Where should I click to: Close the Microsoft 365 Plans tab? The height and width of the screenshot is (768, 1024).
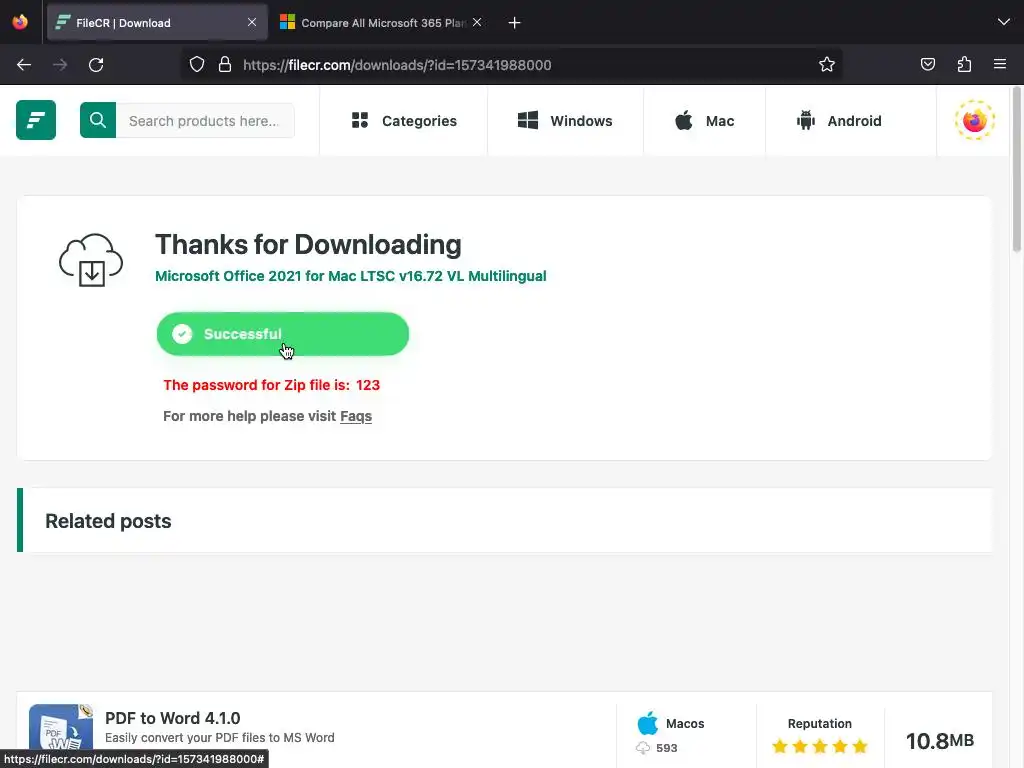477,22
